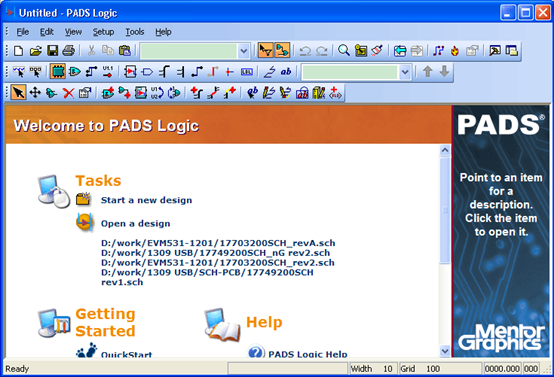This screenshot has width=554, height=377.
Task: Click the Copy toolbar icon
Action: click(108, 51)
